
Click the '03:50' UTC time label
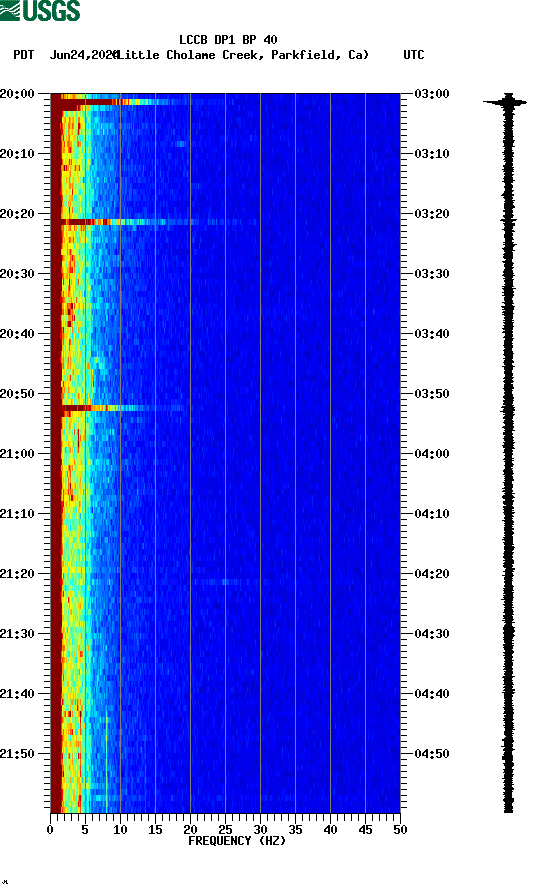(432, 394)
